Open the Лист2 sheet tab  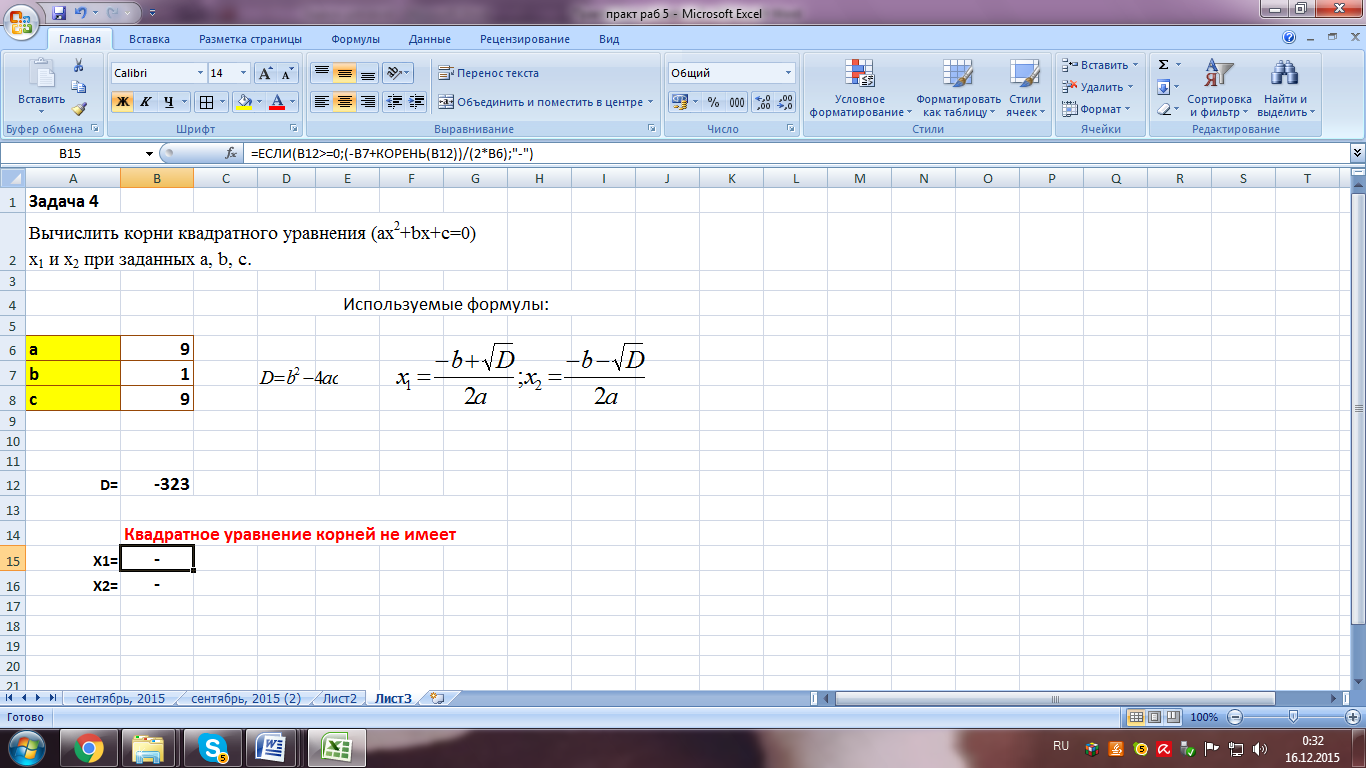pyautogui.click(x=339, y=698)
